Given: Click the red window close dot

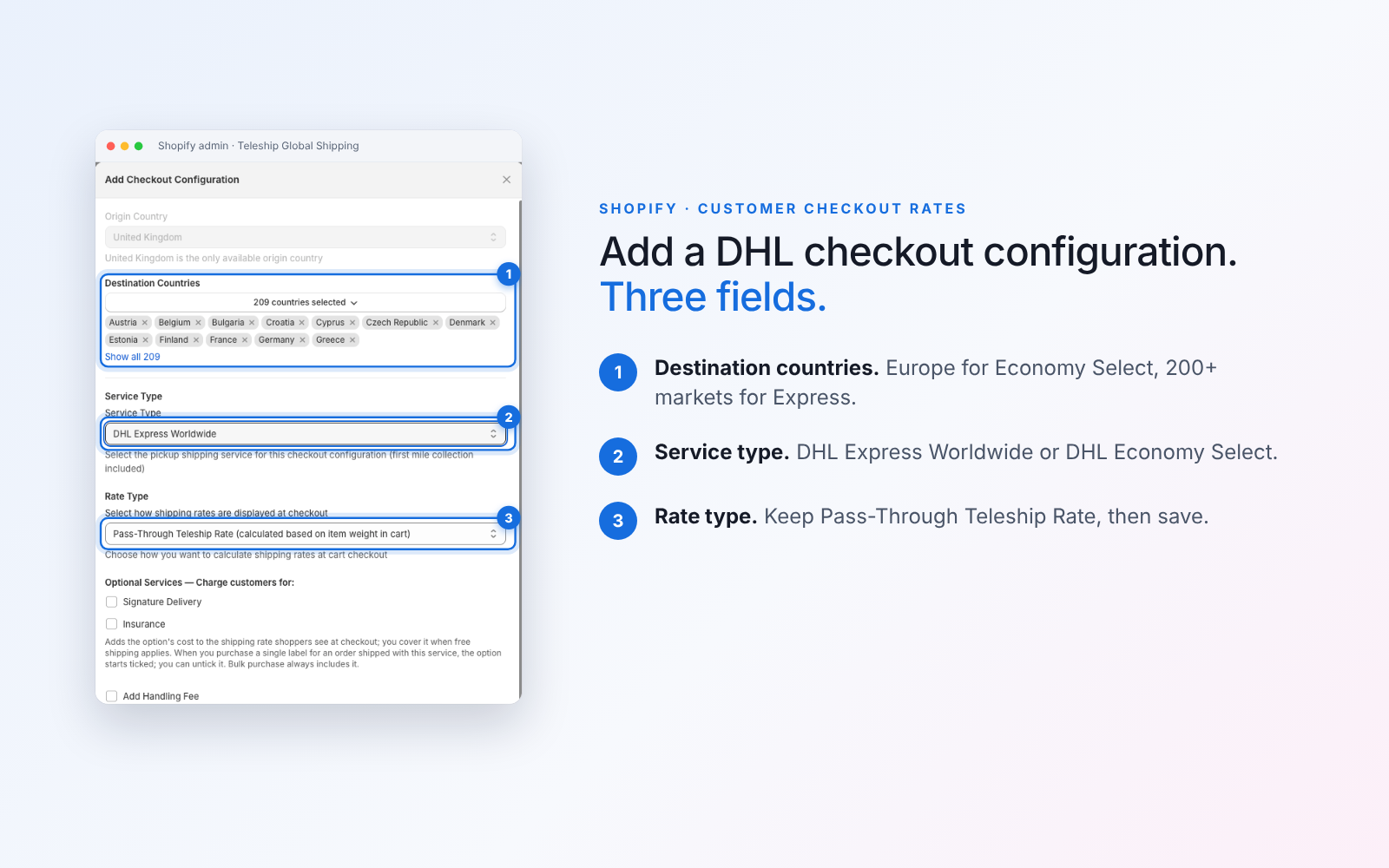Looking at the screenshot, I should 111,146.
